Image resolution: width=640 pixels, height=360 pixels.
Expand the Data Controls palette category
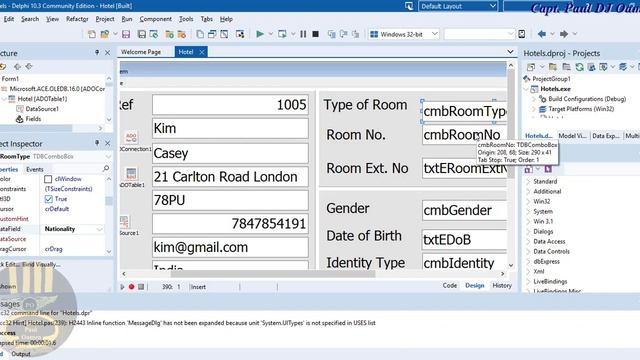point(528,252)
